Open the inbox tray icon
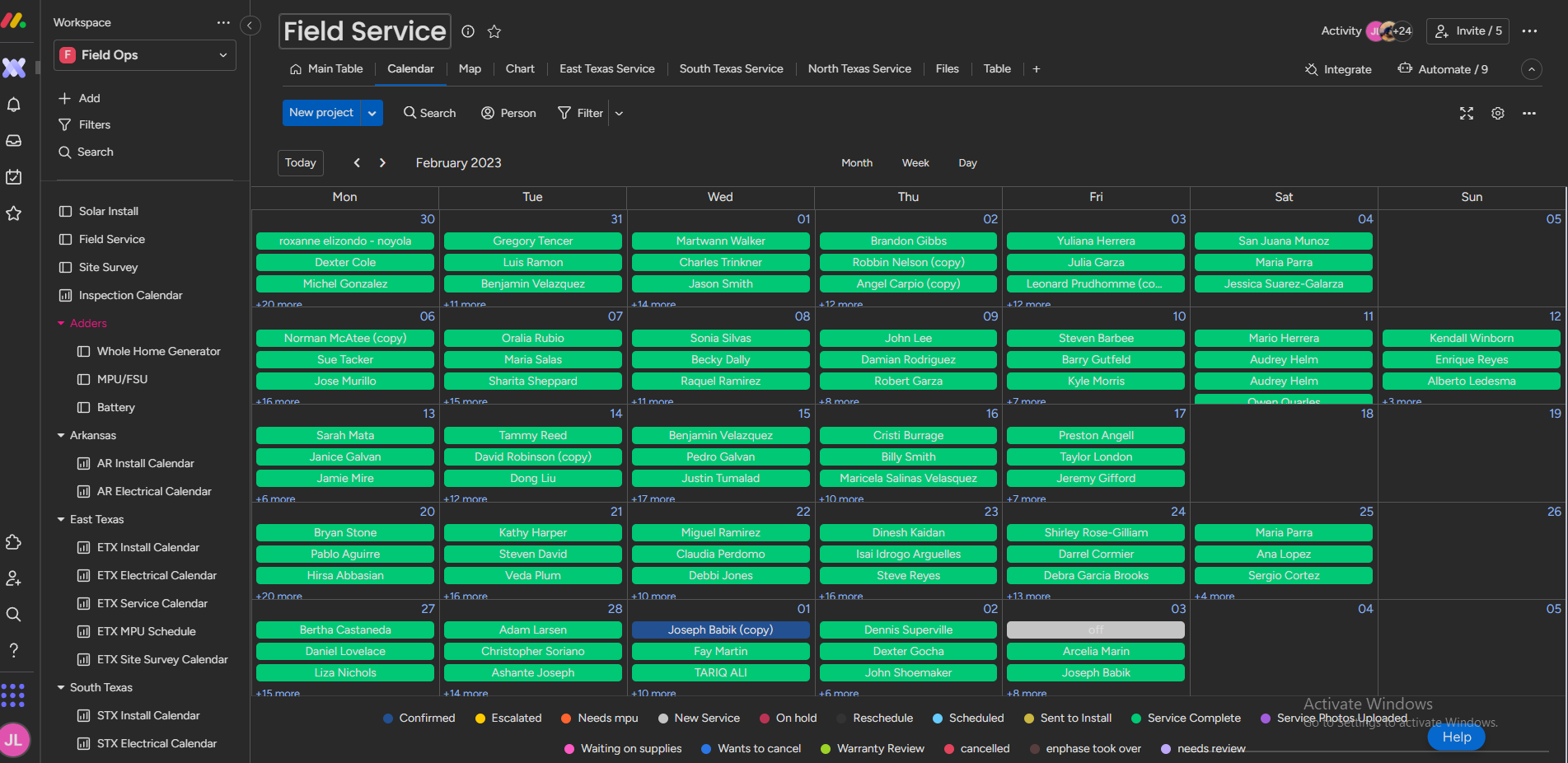Viewport: 1568px width, 763px height. coord(14,141)
